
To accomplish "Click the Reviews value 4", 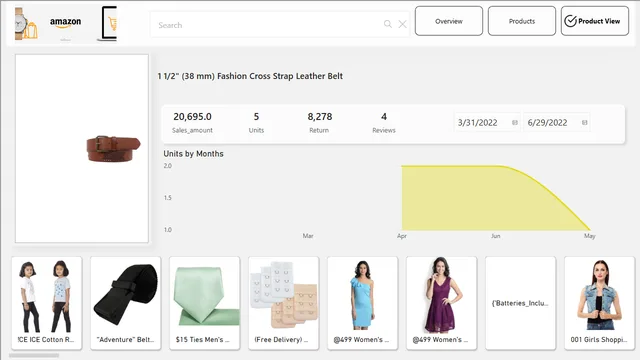I will click(x=384, y=117).
